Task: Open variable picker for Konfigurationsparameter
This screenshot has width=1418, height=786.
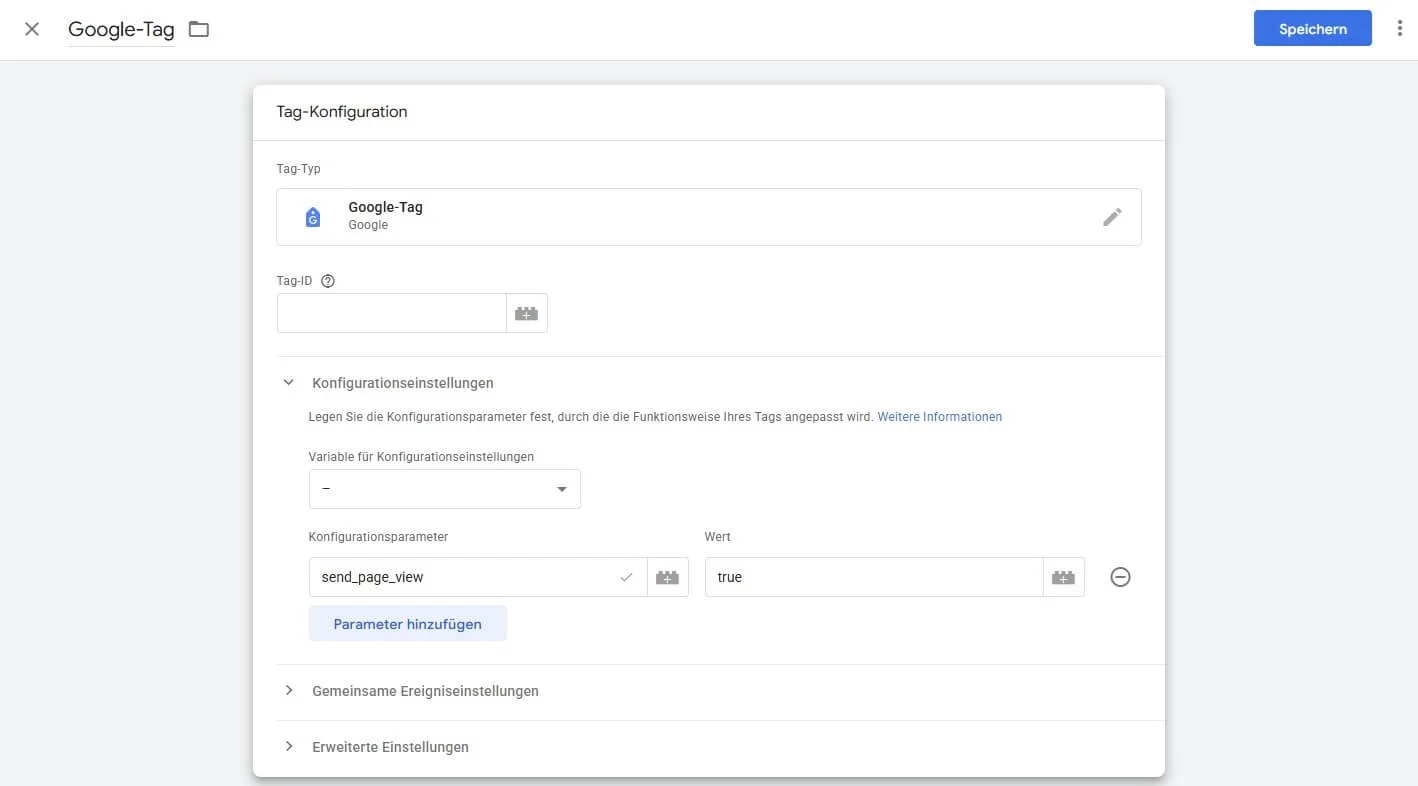Action: pos(667,576)
